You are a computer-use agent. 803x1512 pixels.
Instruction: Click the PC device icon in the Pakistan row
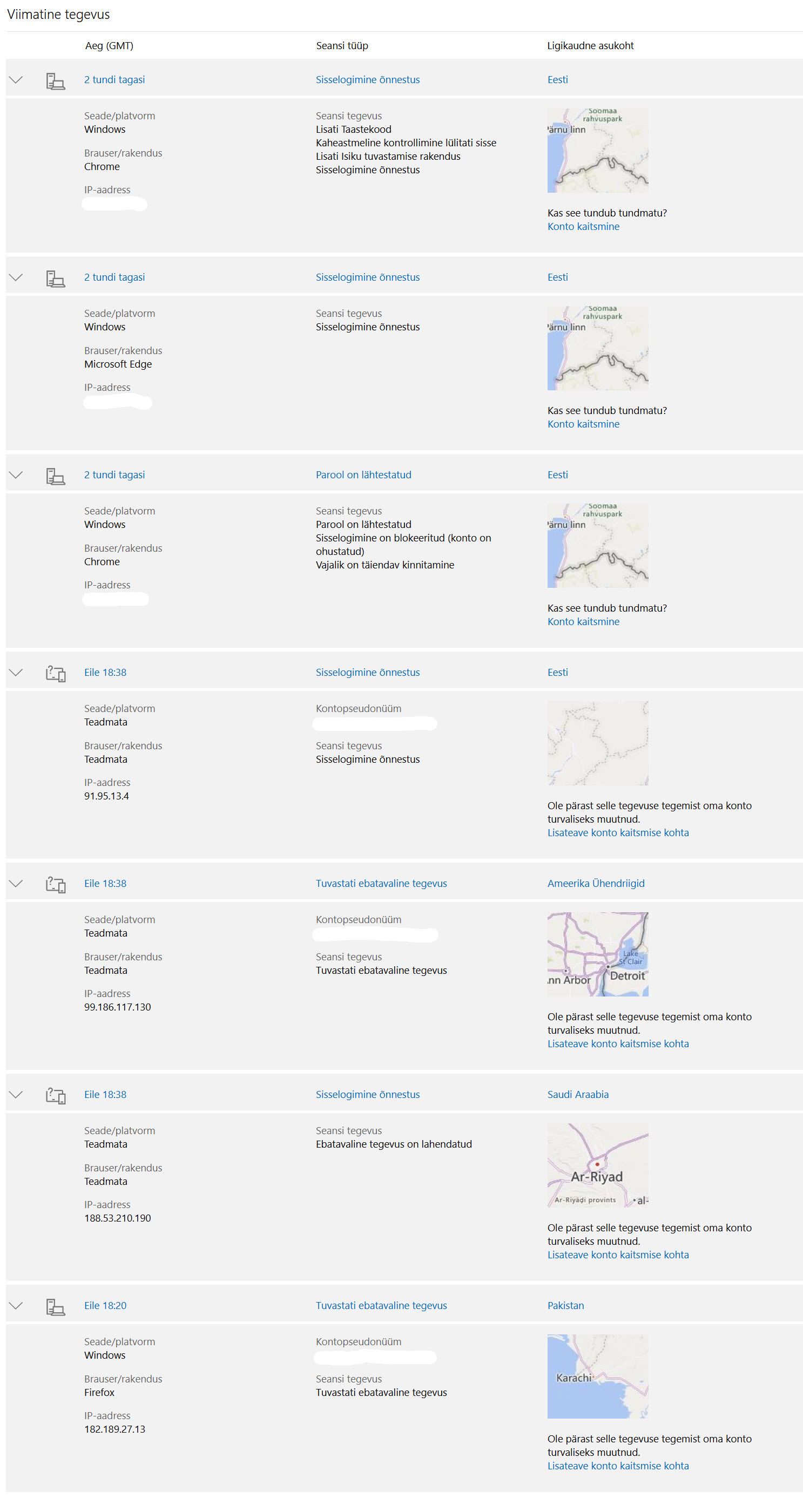(x=55, y=1306)
